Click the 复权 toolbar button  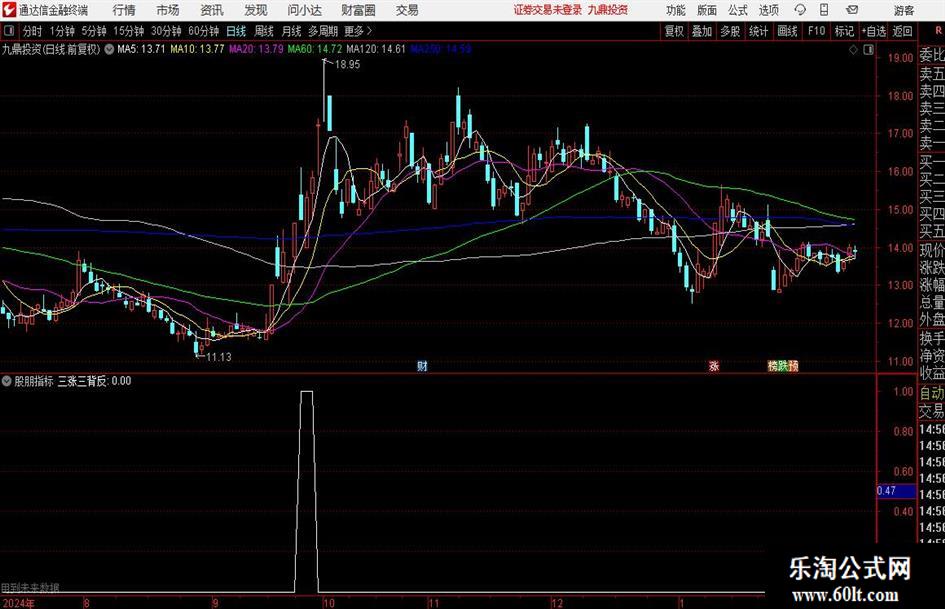tap(674, 31)
